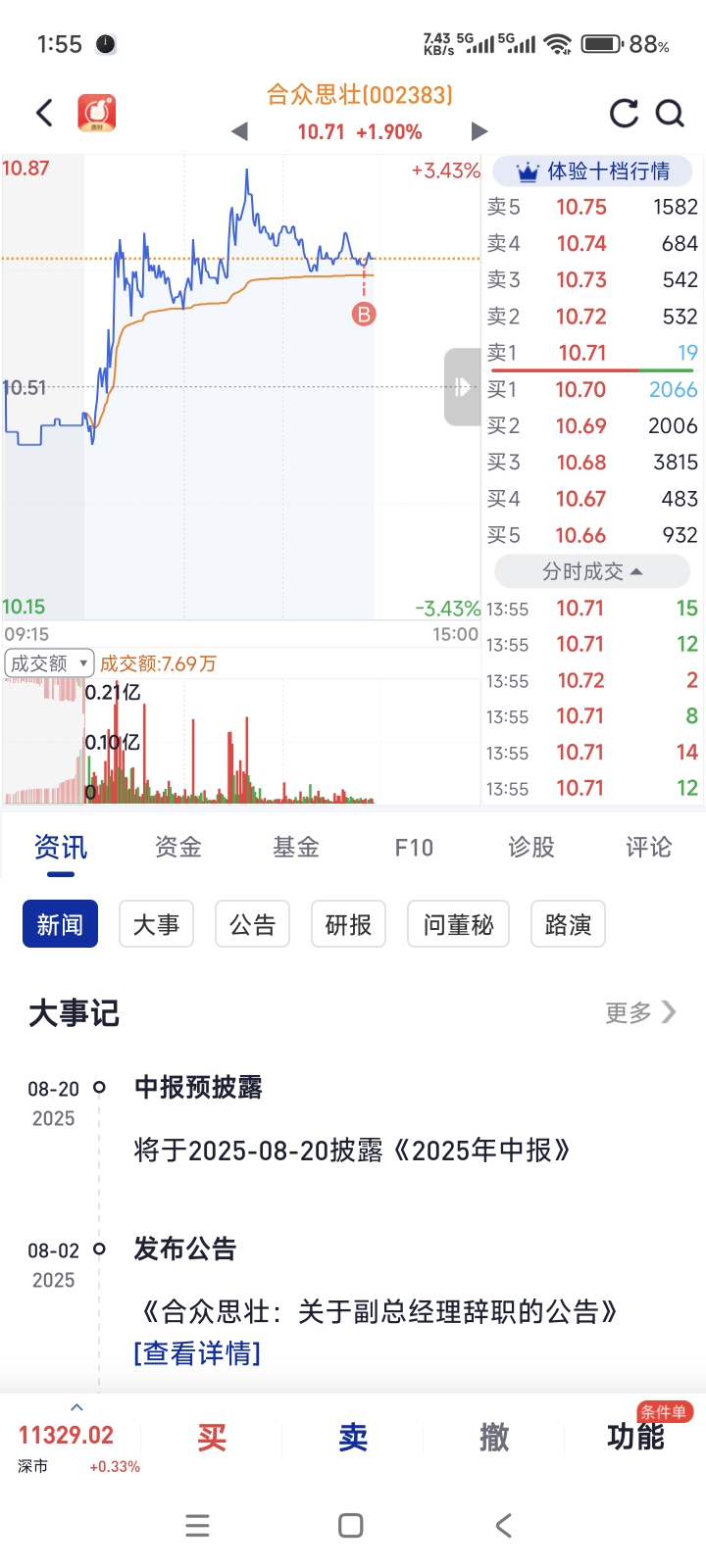This screenshot has width=706, height=1568.
Task: Open the [查看详情] link
Action: 197,1353
